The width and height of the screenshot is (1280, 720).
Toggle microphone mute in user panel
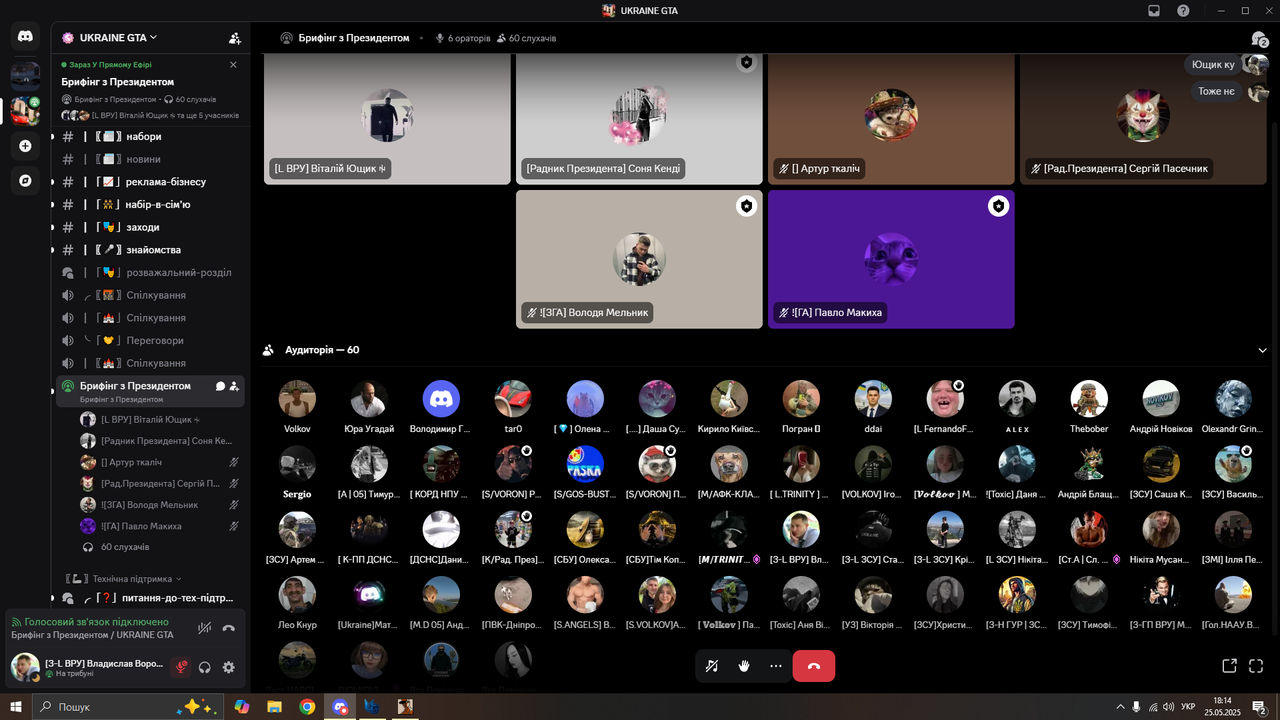pyautogui.click(x=181, y=667)
